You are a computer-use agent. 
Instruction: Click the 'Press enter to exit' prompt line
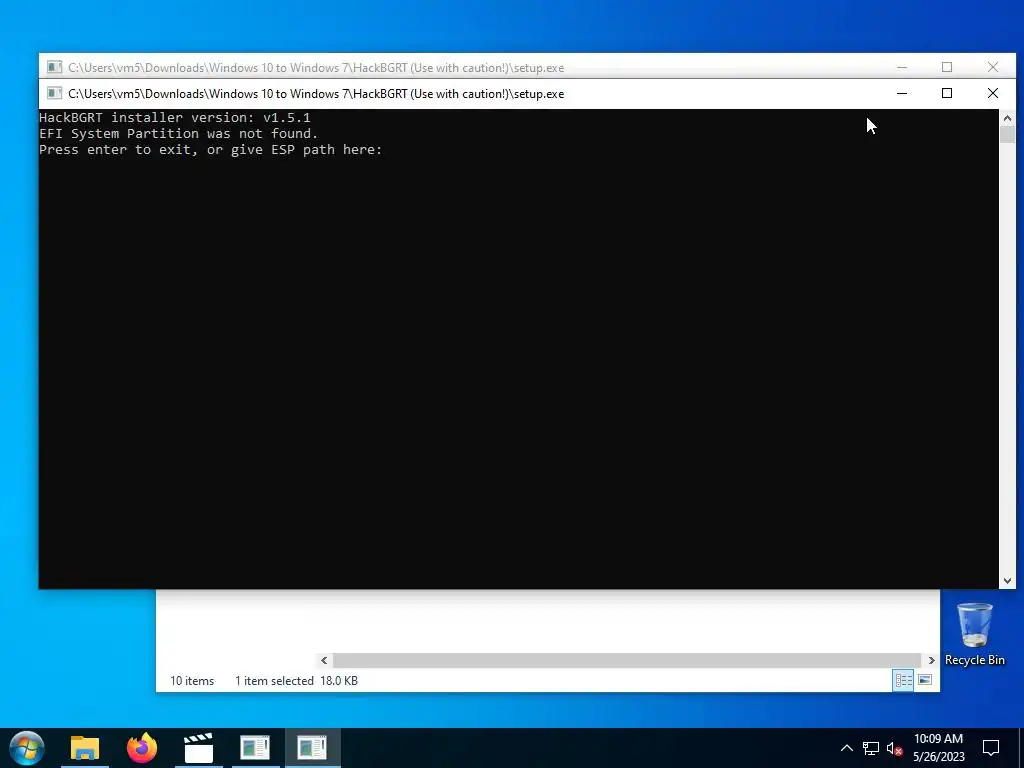(210, 150)
